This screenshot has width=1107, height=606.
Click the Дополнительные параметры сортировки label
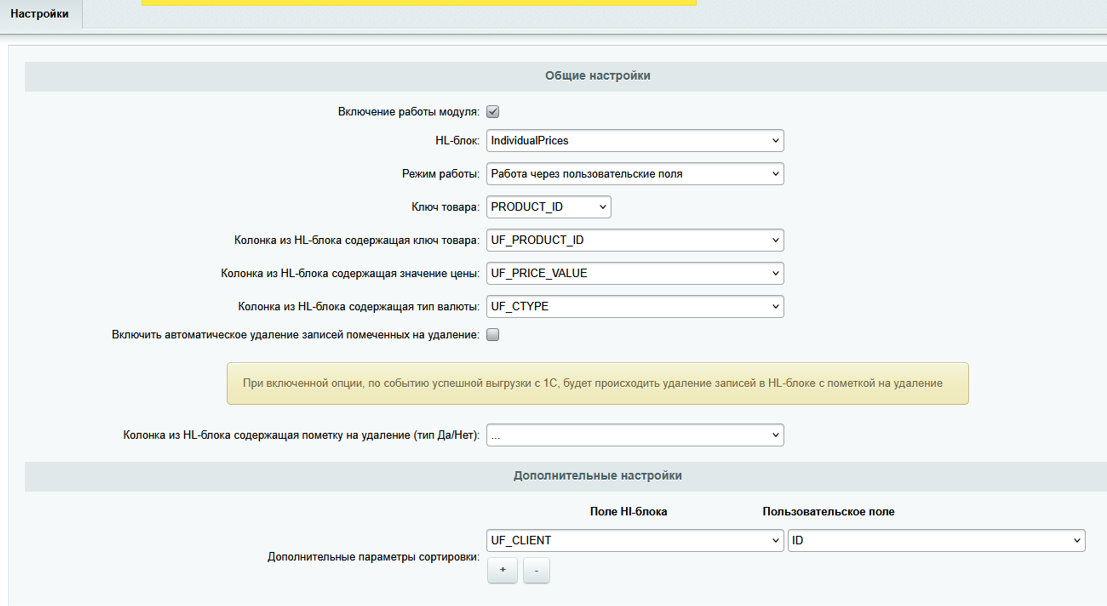[373, 556]
